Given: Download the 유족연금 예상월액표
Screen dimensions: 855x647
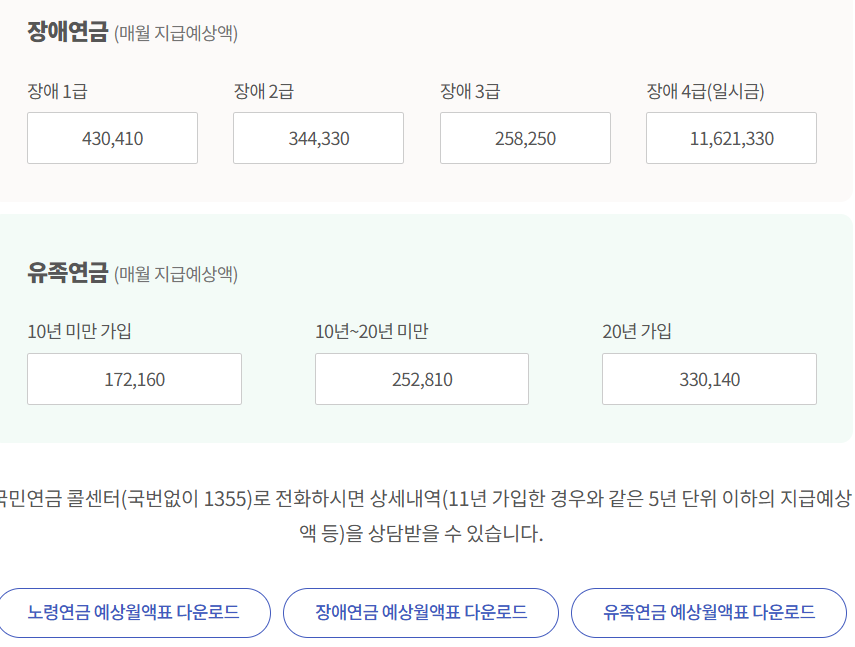Looking at the screenshot, I should tap(709, 613).
